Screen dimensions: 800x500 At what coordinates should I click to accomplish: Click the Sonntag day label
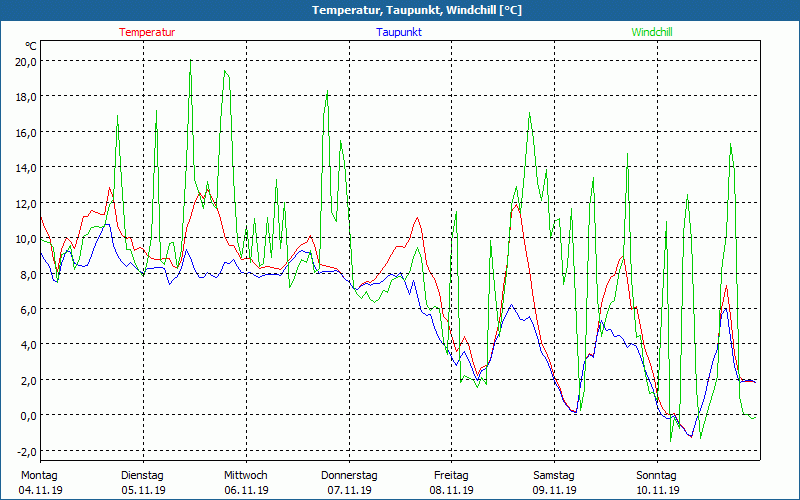(657, 475)
